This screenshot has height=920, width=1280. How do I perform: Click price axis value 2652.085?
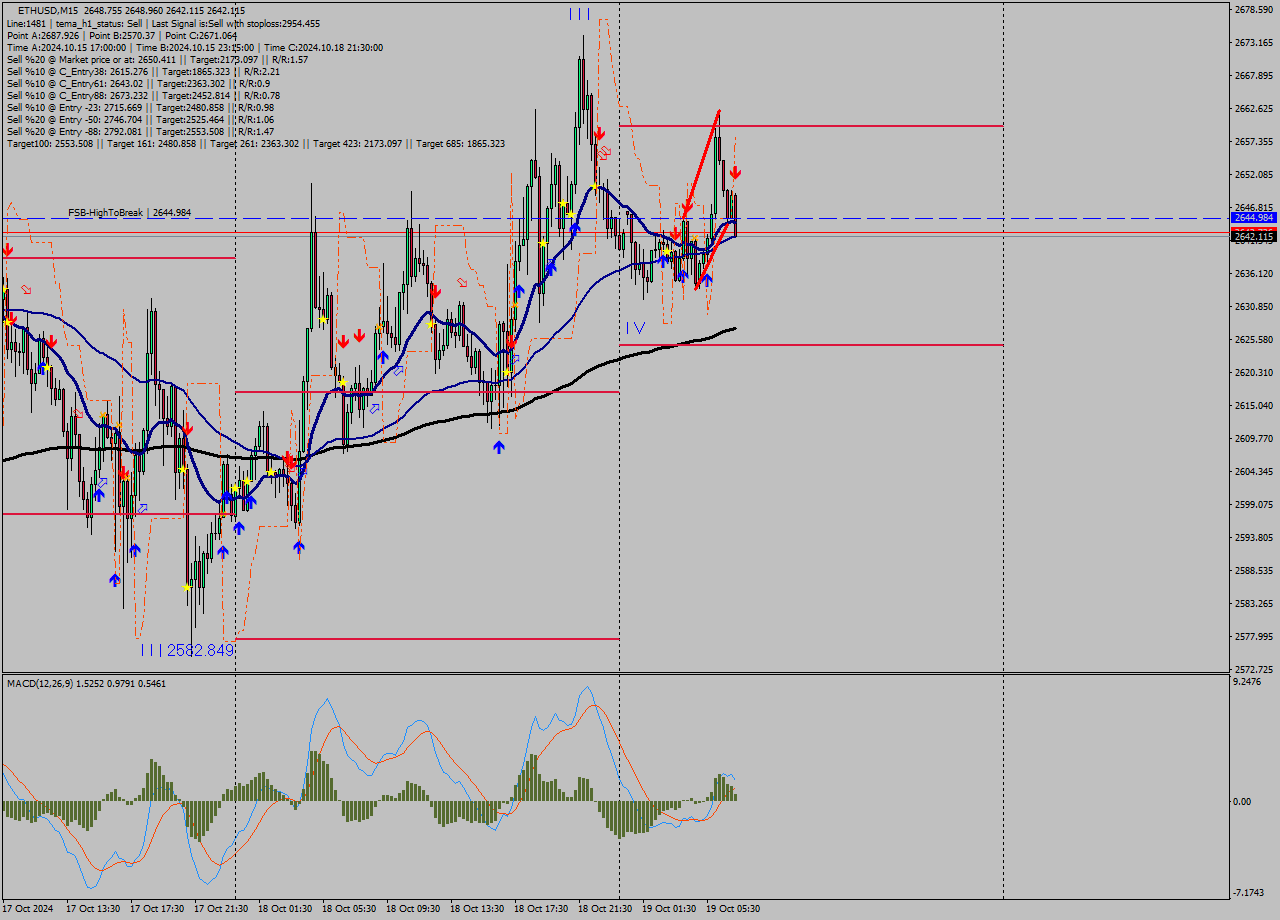pos(1253,175)
